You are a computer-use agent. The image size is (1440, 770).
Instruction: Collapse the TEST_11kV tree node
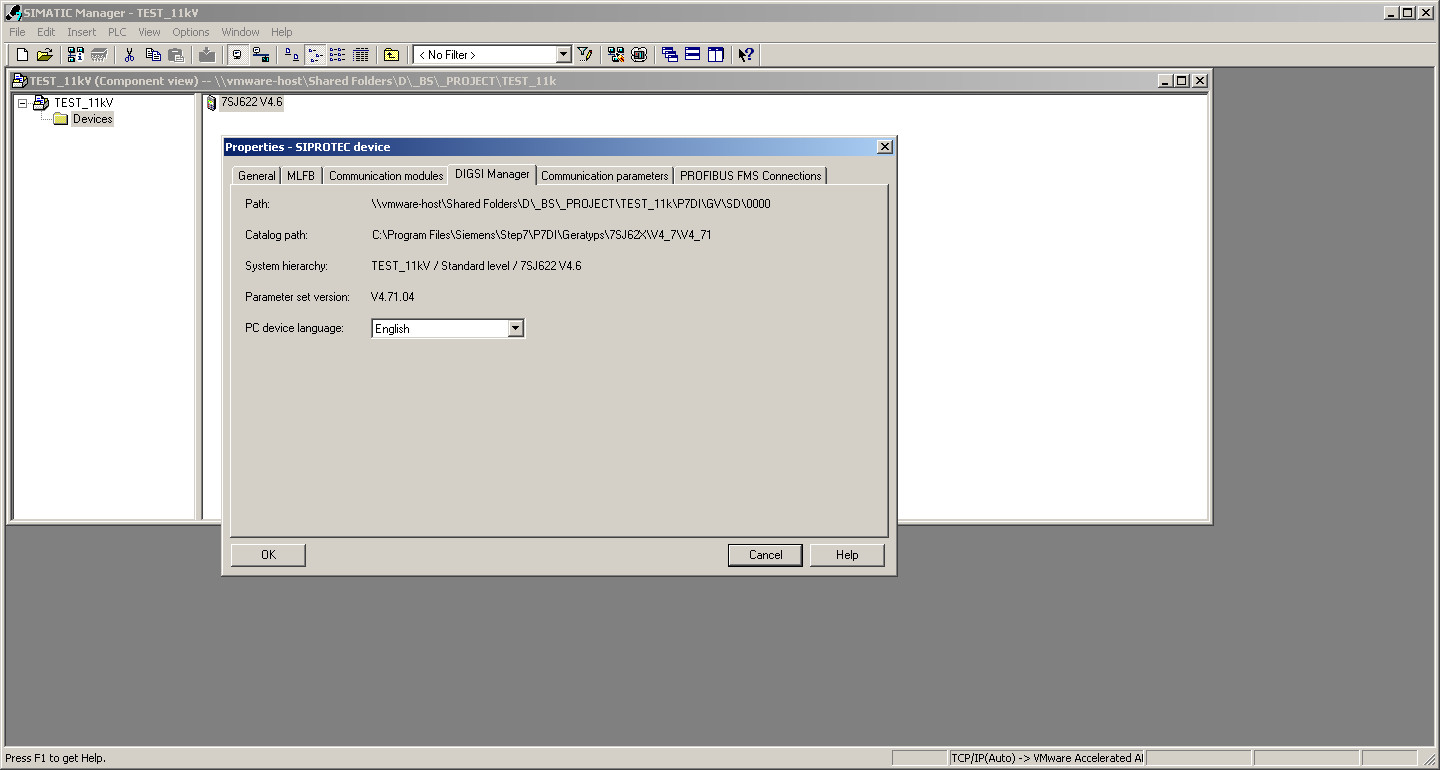pos(23,103)
